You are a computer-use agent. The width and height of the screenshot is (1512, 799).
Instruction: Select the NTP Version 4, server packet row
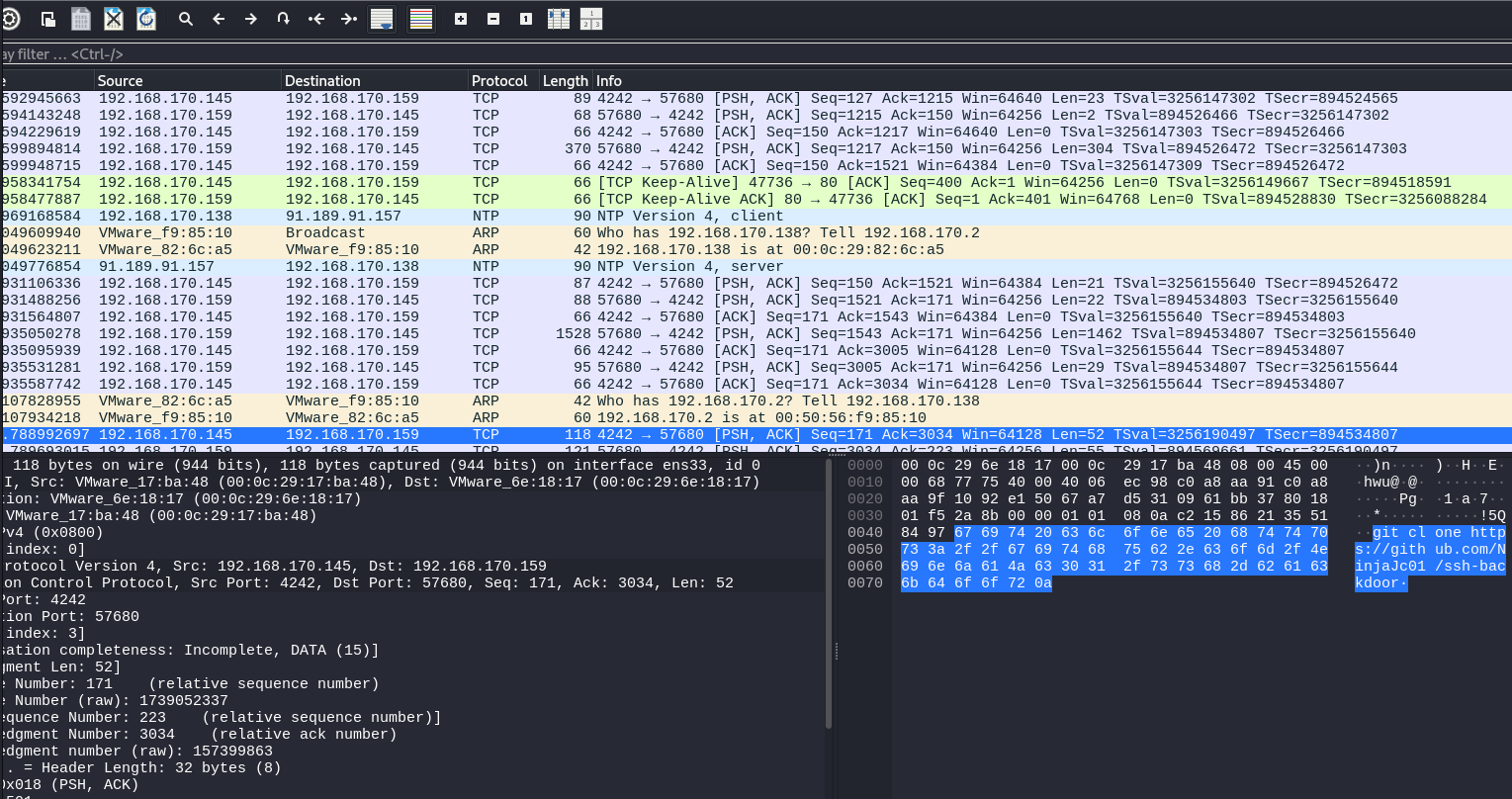pyautogui.click(x=692, y=266)
